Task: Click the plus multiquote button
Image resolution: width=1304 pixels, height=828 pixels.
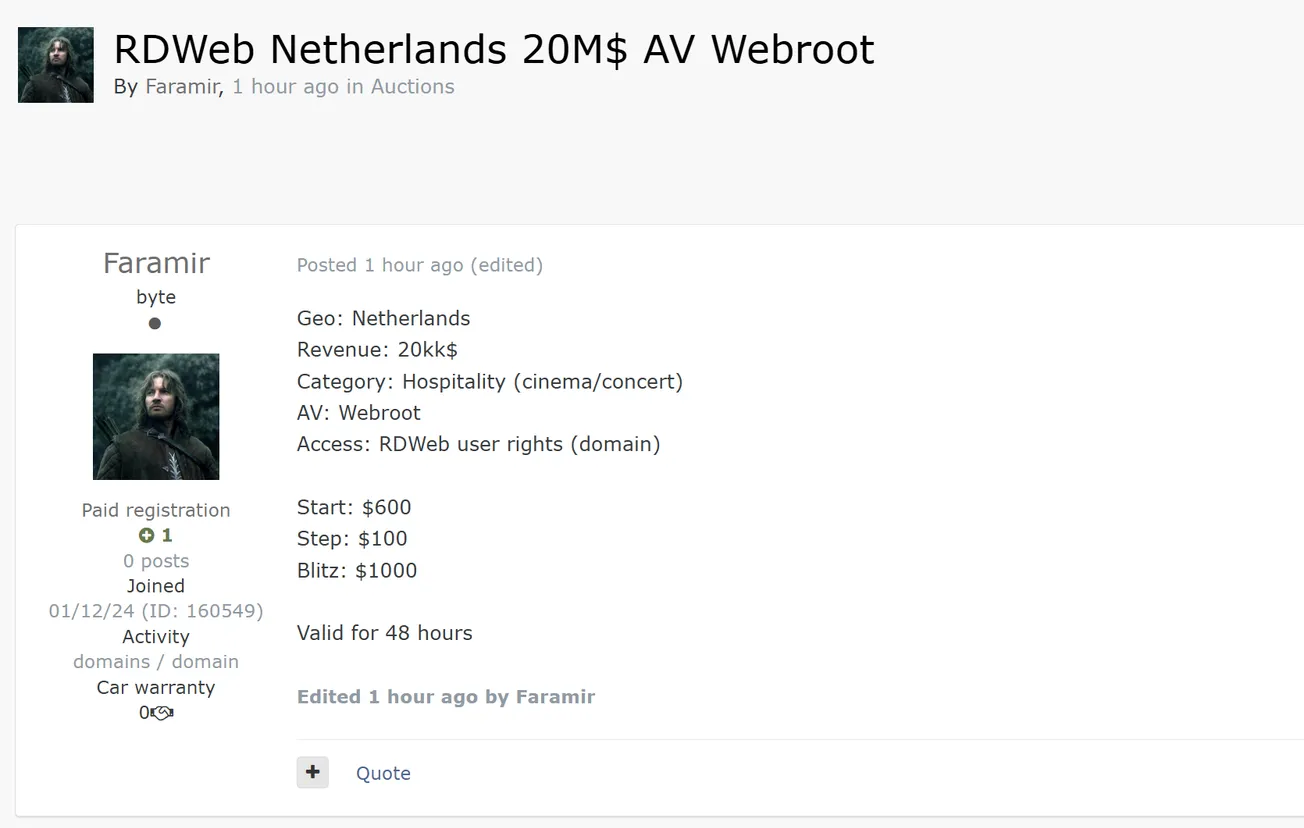Action: click(x=312, y=772)
